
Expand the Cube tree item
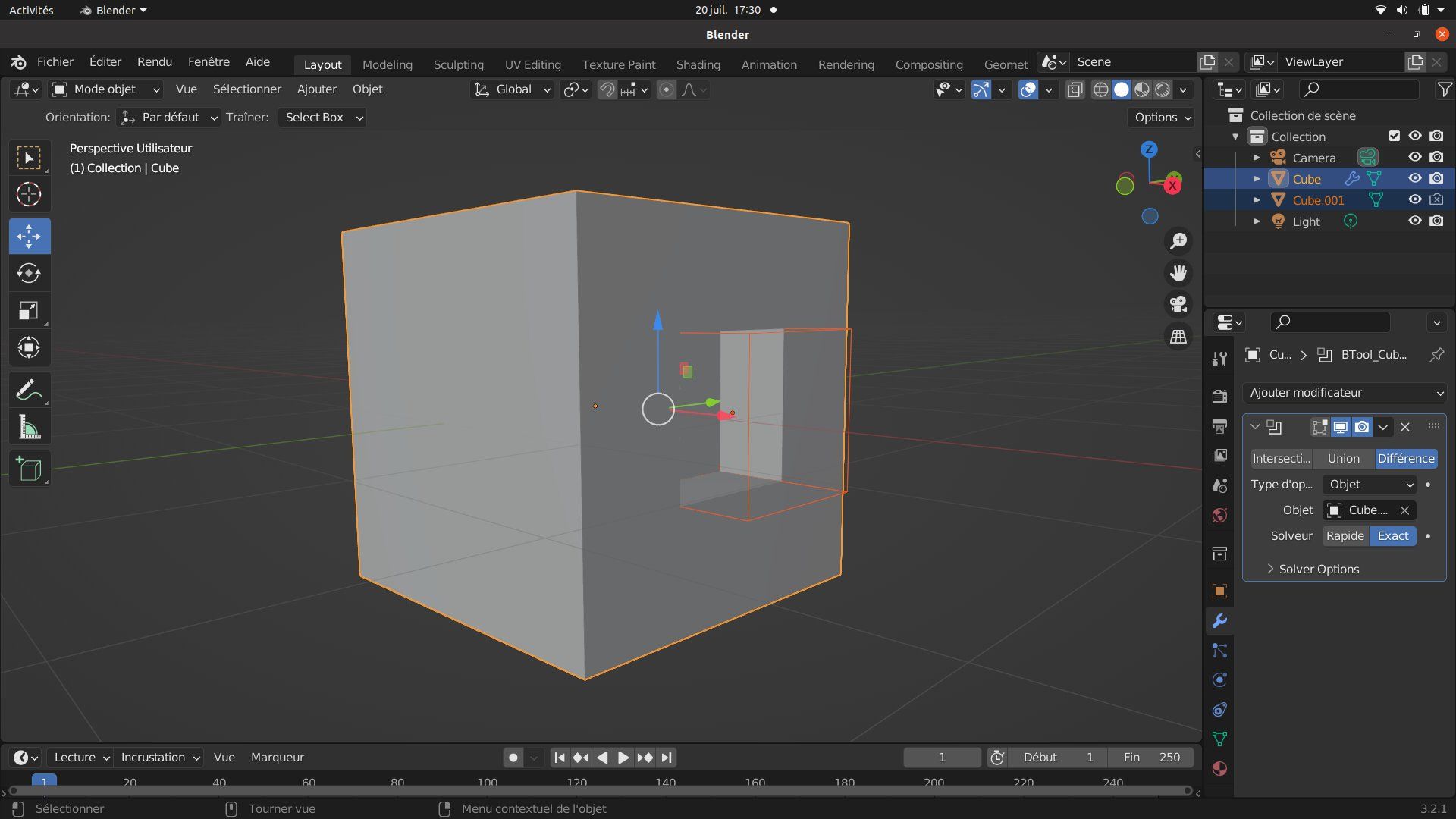coord(1257,179)
